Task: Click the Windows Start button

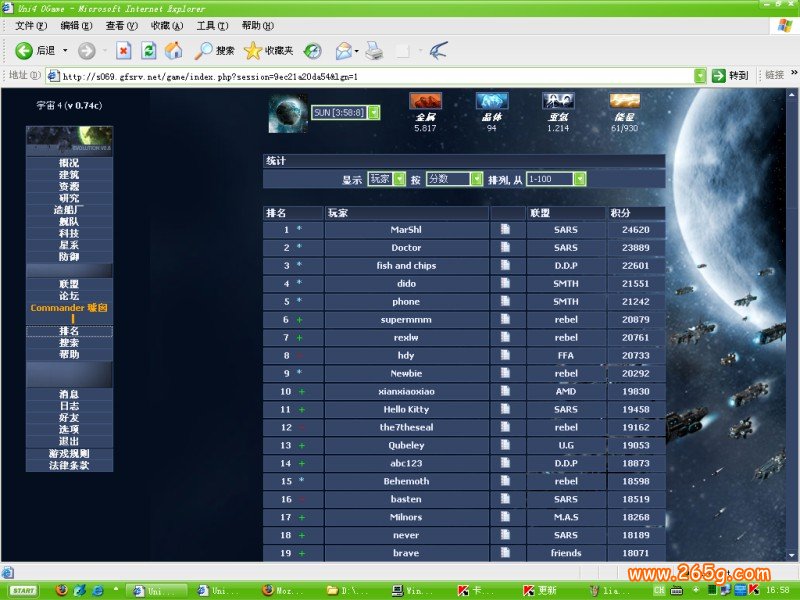Action: click(24, 590)
